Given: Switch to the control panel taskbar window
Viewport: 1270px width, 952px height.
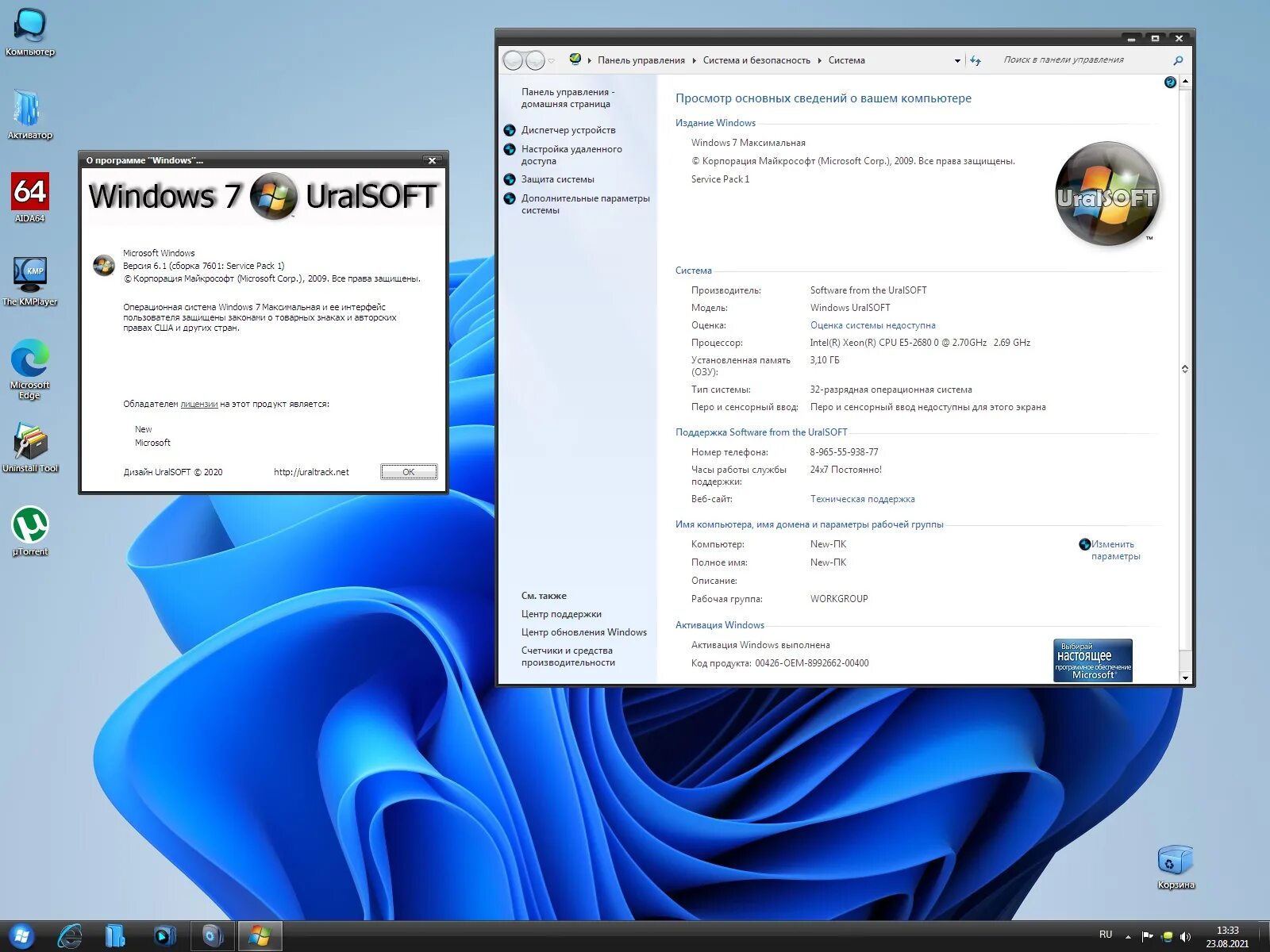Looking at the screenshot, I should pos(213,936).
